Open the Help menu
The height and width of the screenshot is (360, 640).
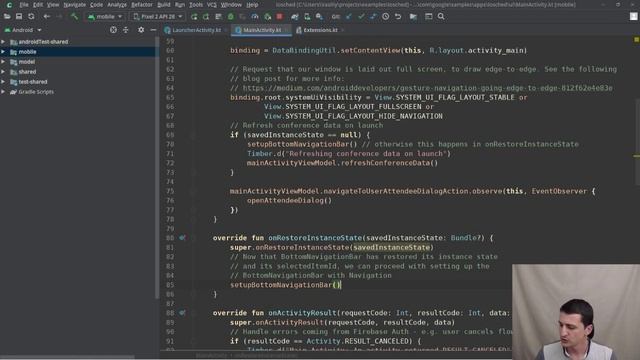(252, 5)
